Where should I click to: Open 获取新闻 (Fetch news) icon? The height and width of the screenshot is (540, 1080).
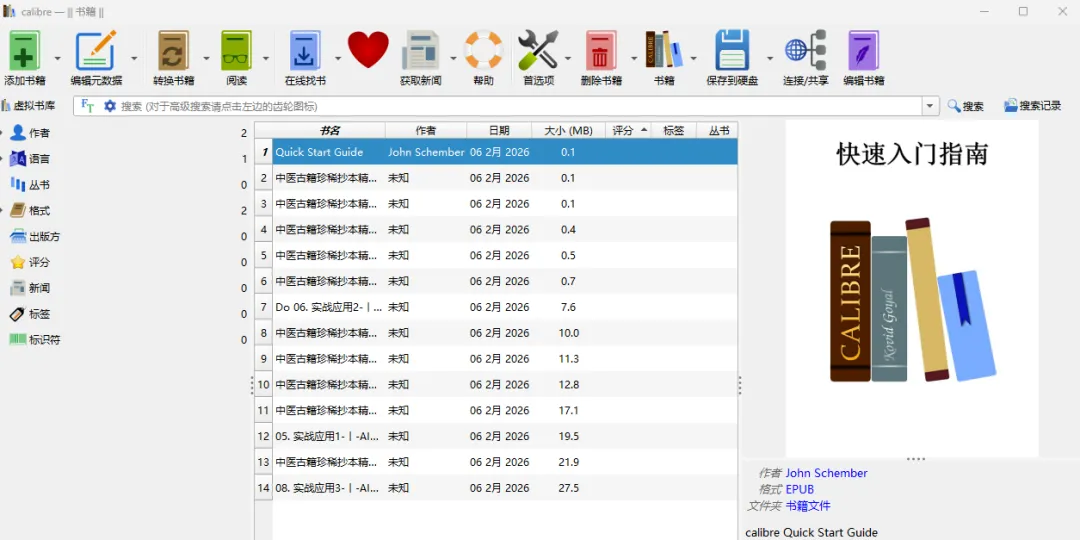[x=421, y=50]
